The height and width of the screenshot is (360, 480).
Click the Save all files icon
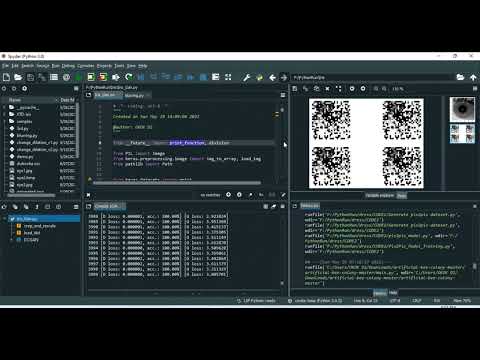click(x=42, y=77)
